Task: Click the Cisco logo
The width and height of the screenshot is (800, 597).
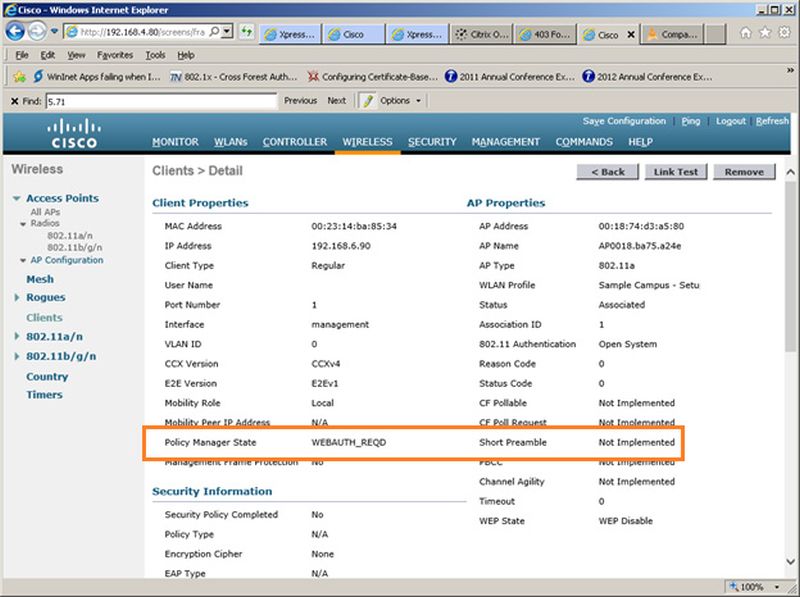Action: click(x=74, y=134)
